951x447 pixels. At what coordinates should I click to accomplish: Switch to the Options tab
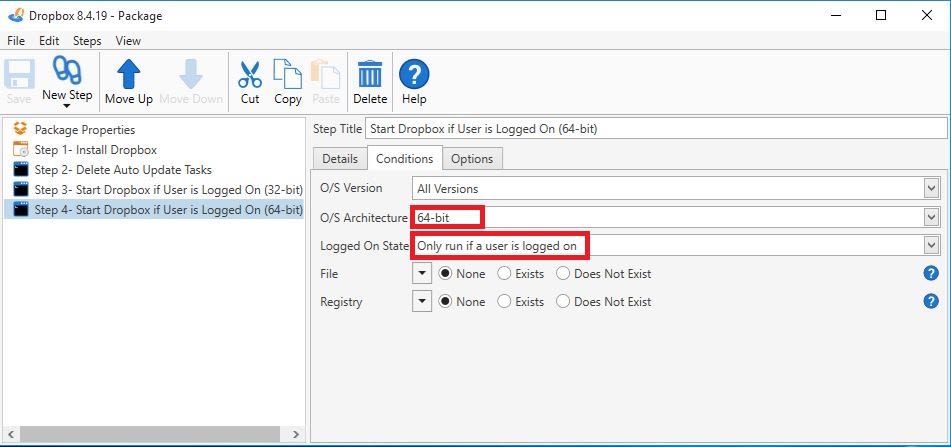click(472, 159)
